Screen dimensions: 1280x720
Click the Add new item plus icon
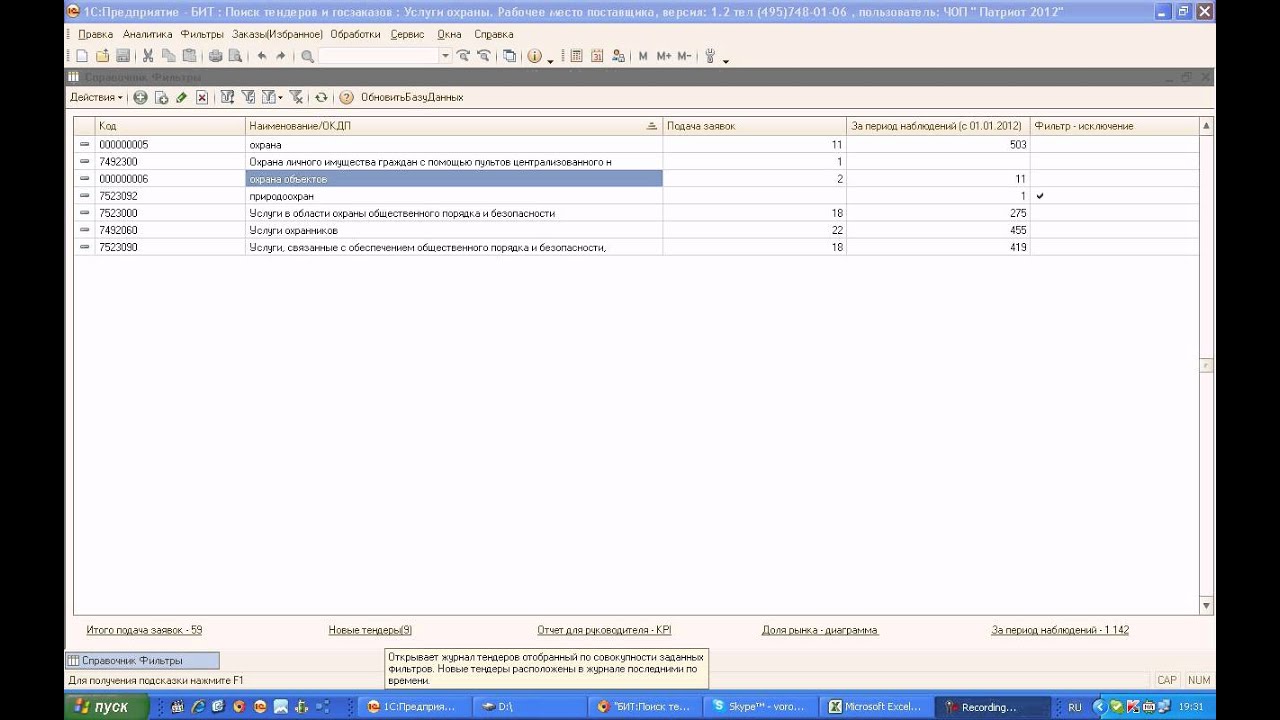(140, 97)
